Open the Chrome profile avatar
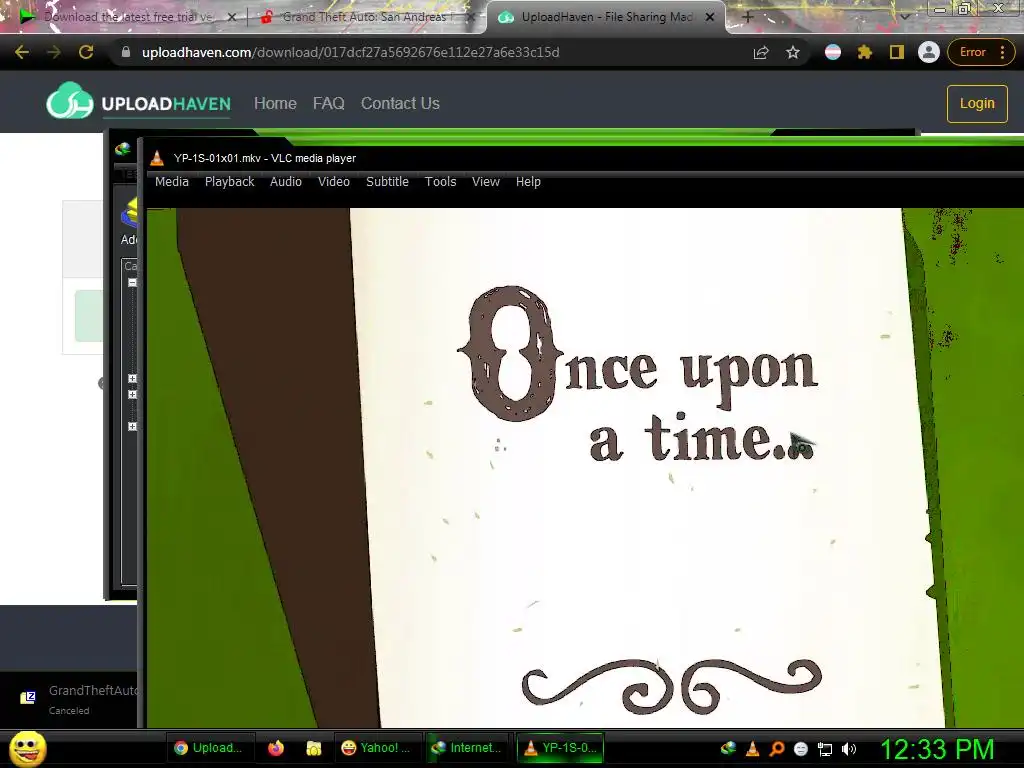 pos(929,52)
